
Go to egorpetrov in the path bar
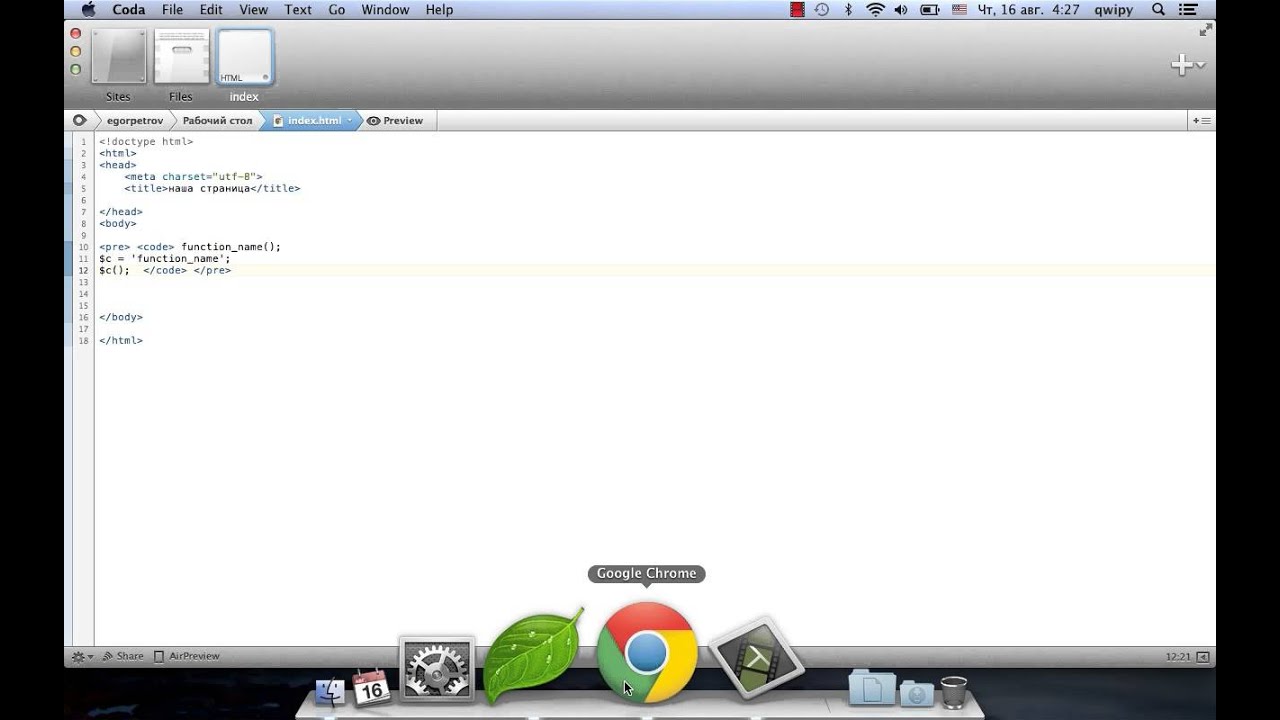[134, 120]
